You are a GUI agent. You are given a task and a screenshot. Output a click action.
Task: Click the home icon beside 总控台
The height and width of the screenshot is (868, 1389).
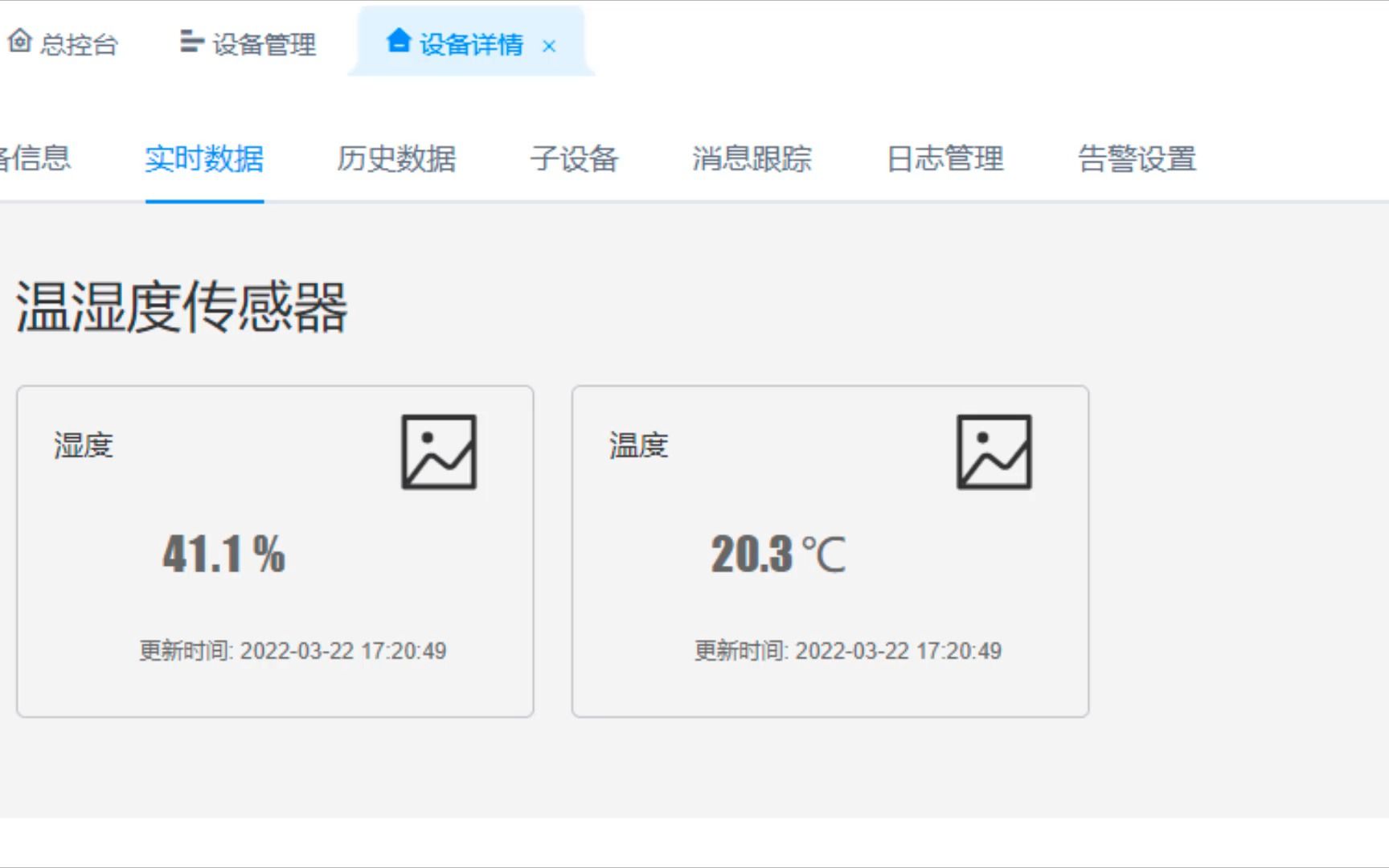coord(20,43)
